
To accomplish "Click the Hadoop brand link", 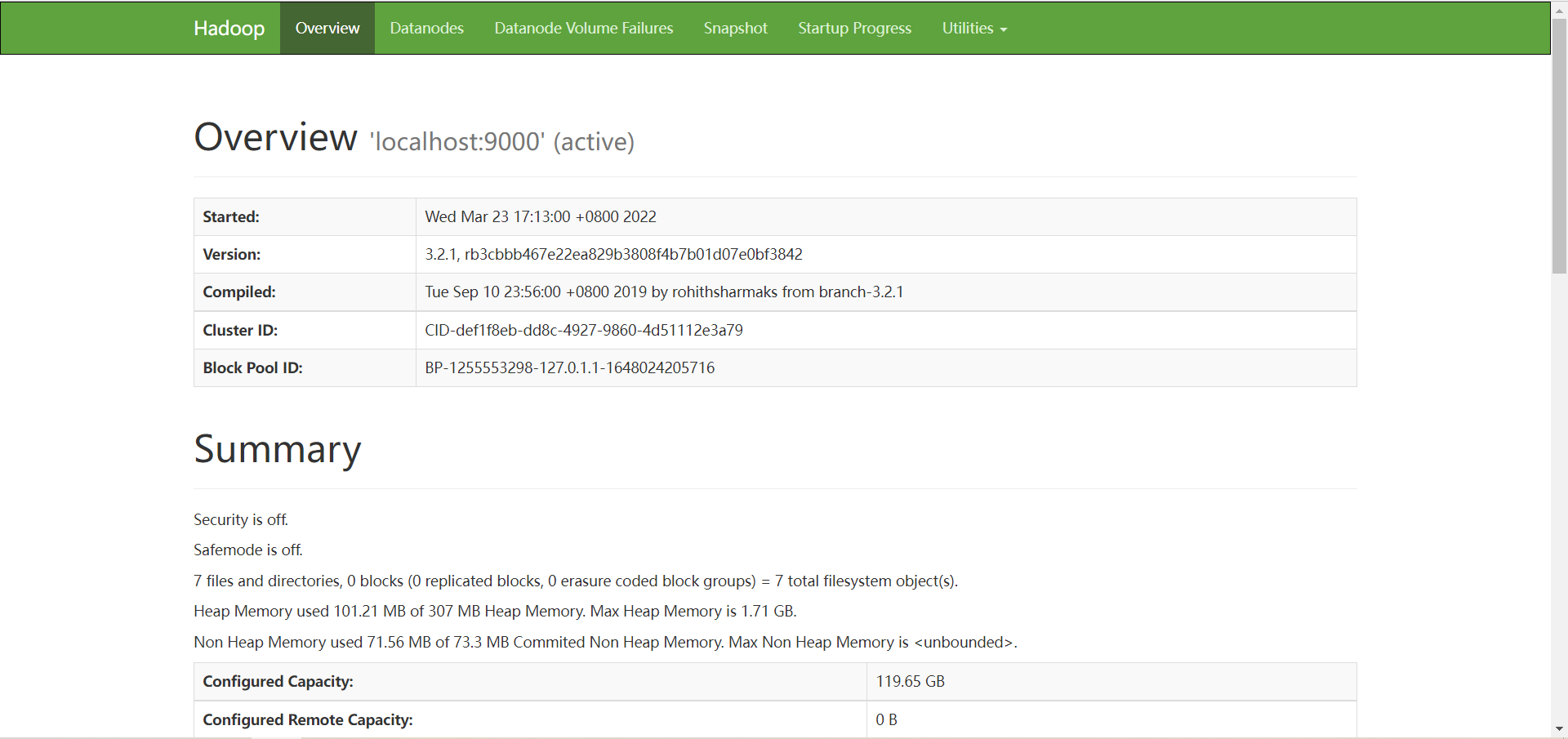I will pos(228,28).
